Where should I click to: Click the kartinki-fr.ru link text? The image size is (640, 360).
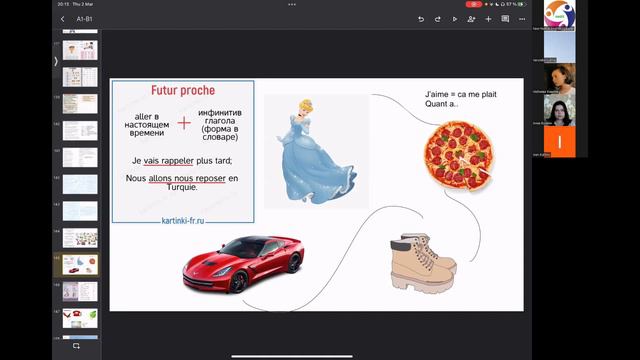coord(183,220)
